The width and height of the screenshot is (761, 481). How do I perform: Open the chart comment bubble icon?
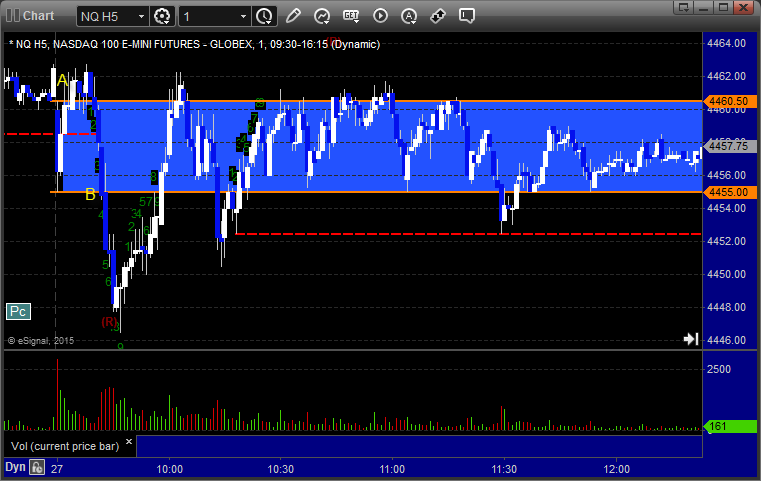(x=466, y=16)
